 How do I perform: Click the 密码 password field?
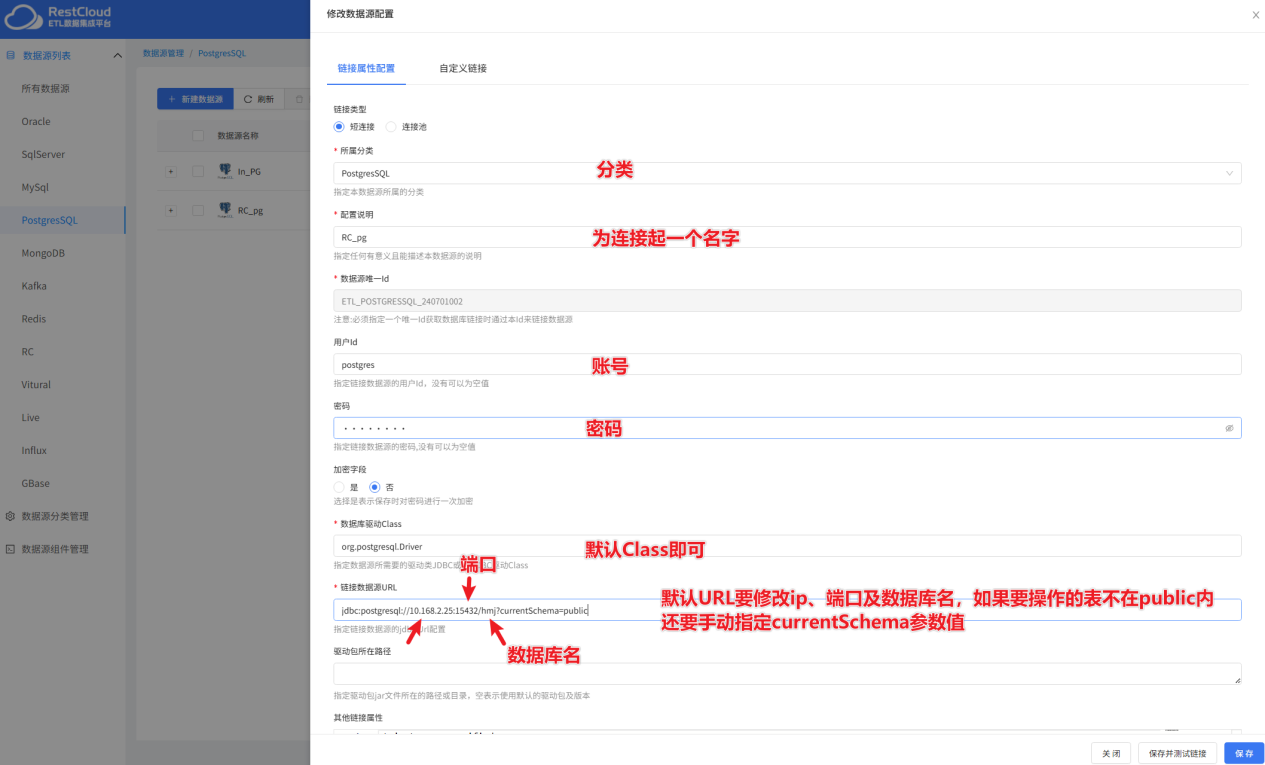tap(787, 428)
